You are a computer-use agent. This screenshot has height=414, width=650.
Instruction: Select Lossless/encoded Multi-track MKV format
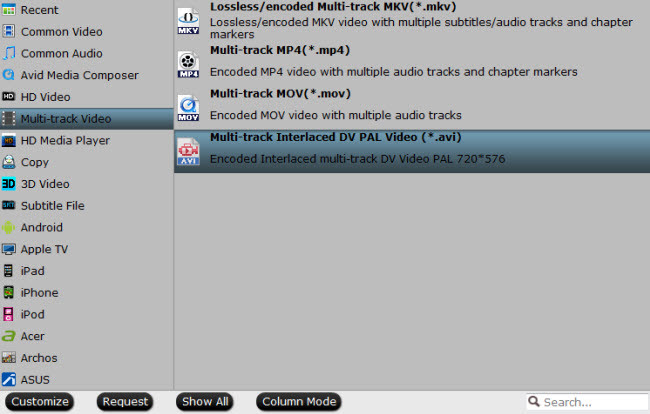pyautogui.click(x=412, y=21)
